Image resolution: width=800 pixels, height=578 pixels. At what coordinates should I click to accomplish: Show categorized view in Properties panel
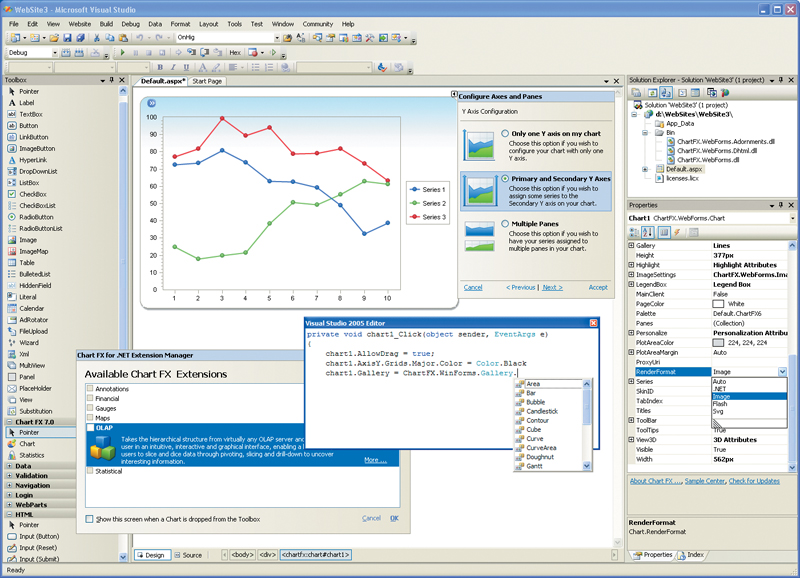634,233
